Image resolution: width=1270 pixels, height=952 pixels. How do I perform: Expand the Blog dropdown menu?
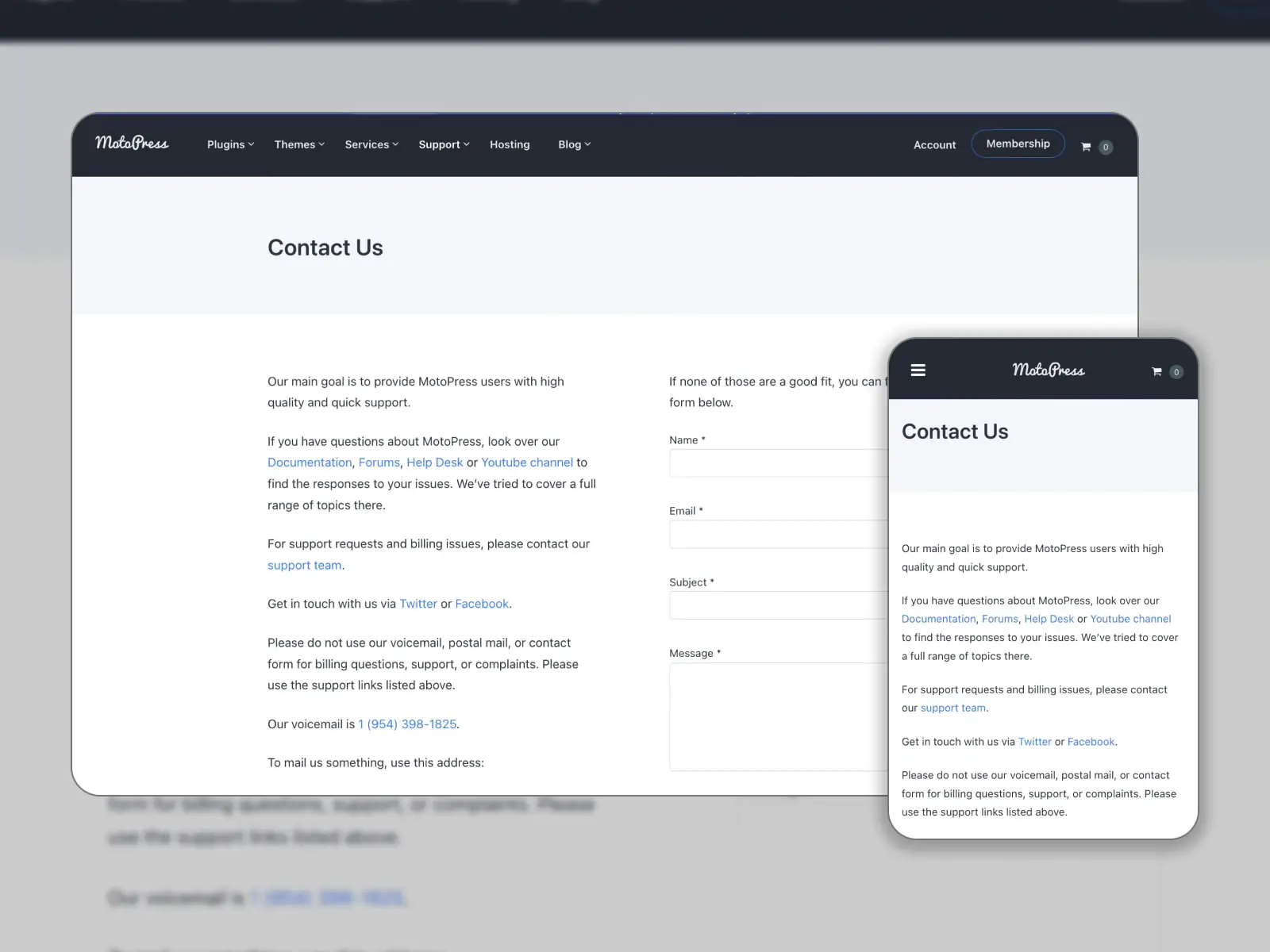(x=574, y=144)
